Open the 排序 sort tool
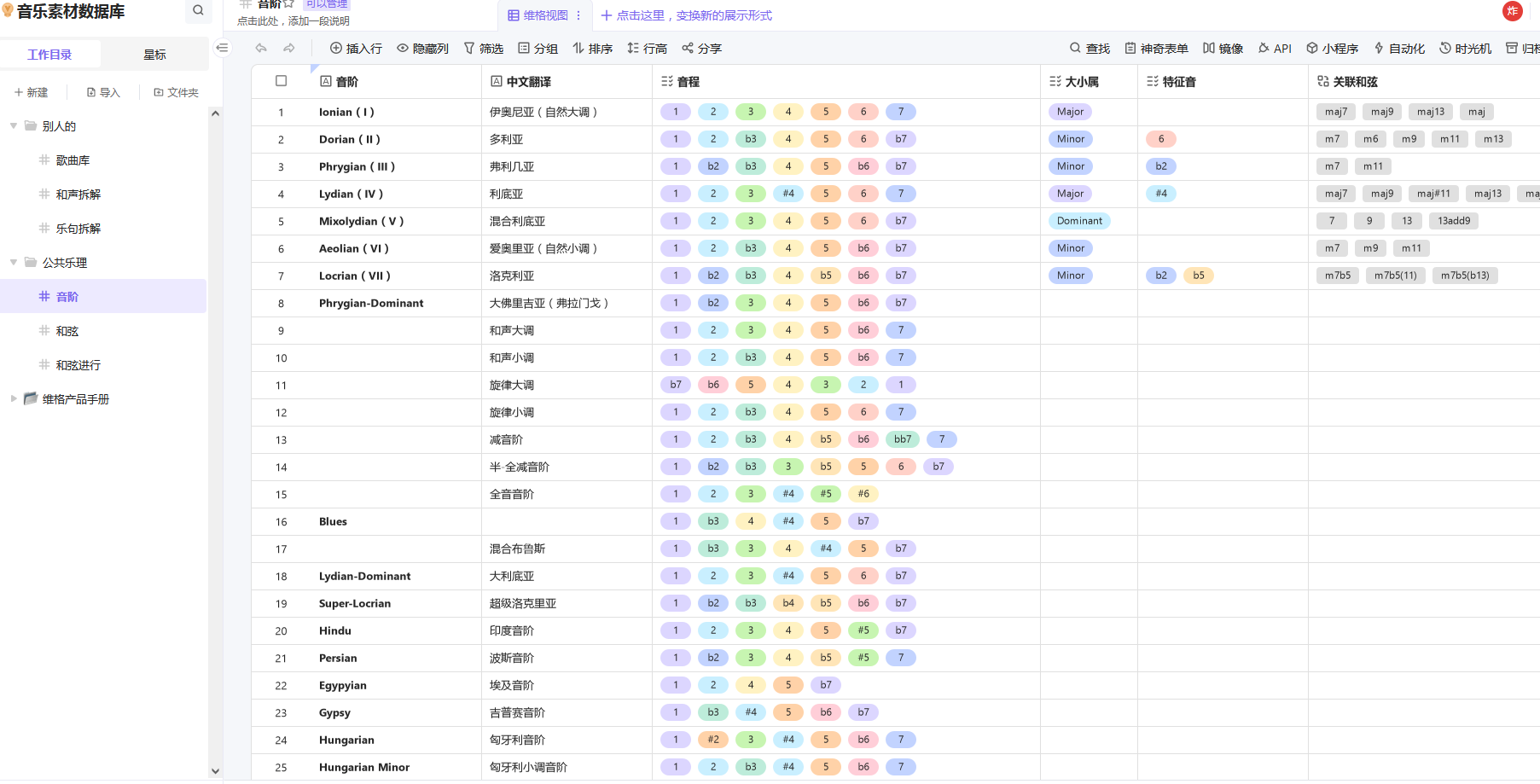 click(592, 49)
